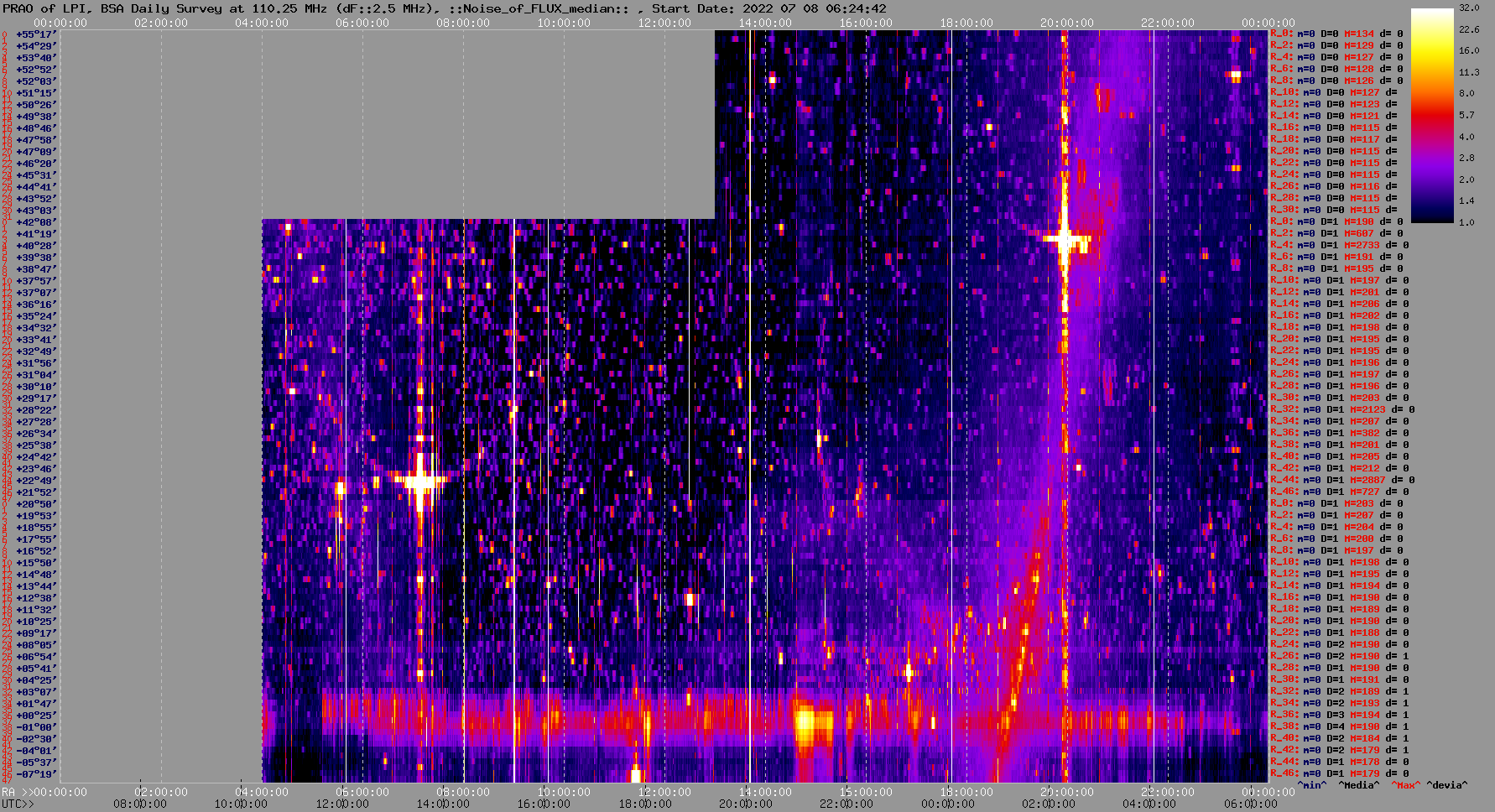The height and width of the screenshot is (812, 1495).
Task: Click the bright cross-shaped source near declination +22°49'
Action: [x=421, y=481]
